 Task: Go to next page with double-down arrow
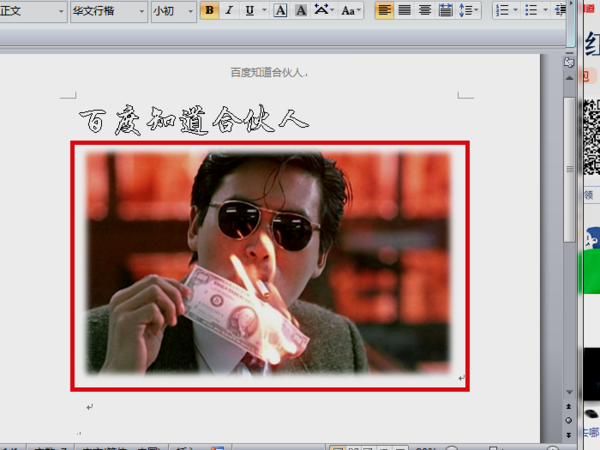[x=569, y=435]
